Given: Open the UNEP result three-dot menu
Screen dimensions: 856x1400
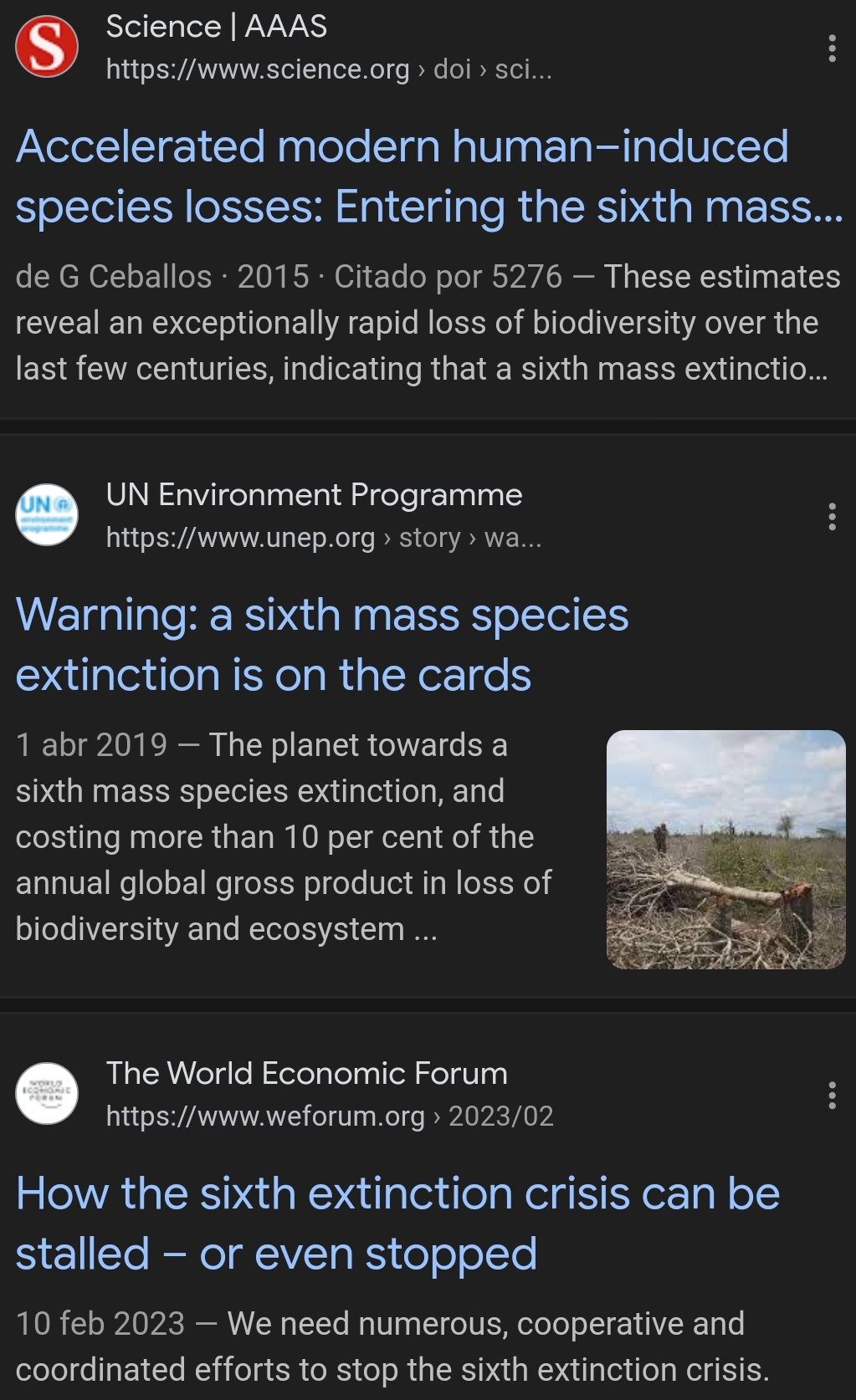Looking at the screenshot, I should point(831,517).
